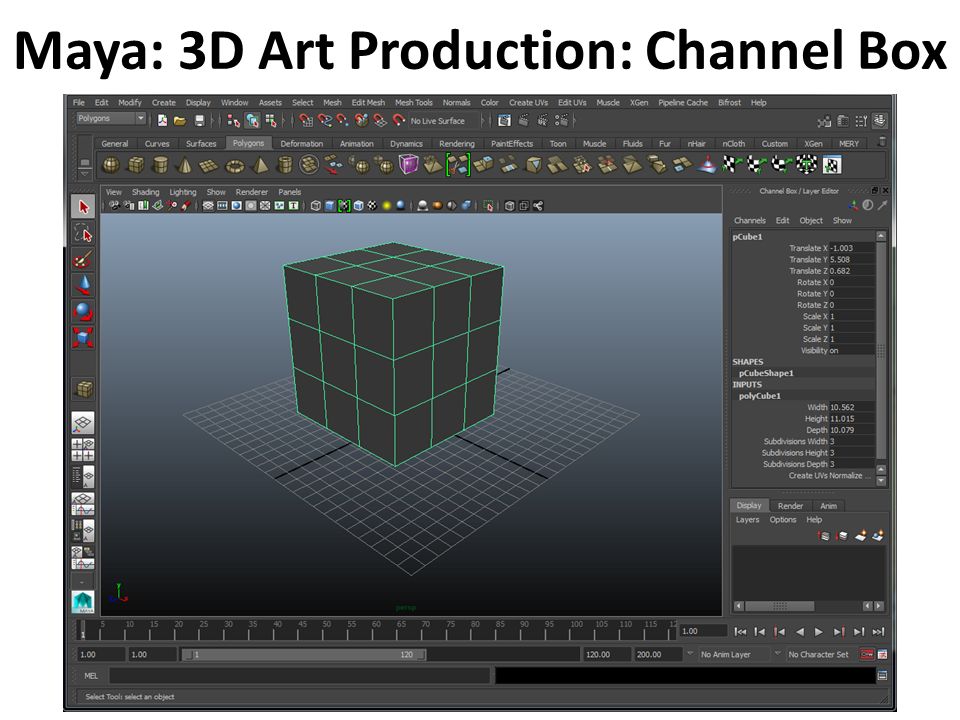
Task: Open the Polygons menu set dropdown
Action: (x=111, y=118)
